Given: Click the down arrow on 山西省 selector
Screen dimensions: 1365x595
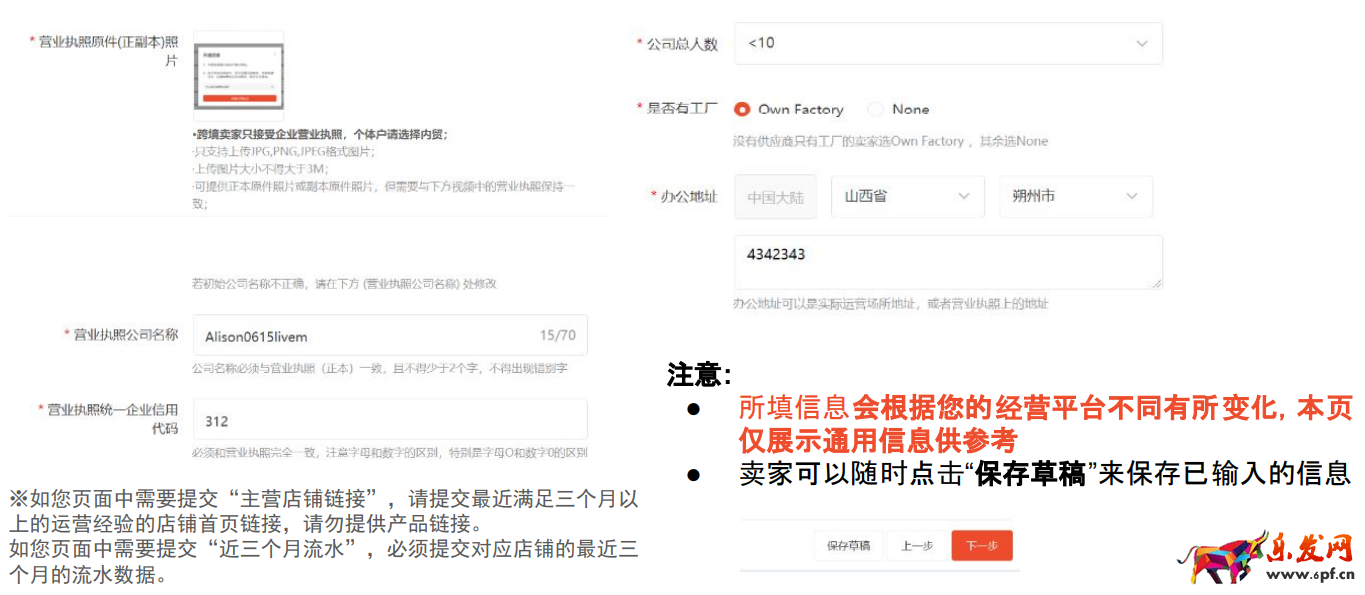Looking at the screenshot, I should click(x=965, y=196).
